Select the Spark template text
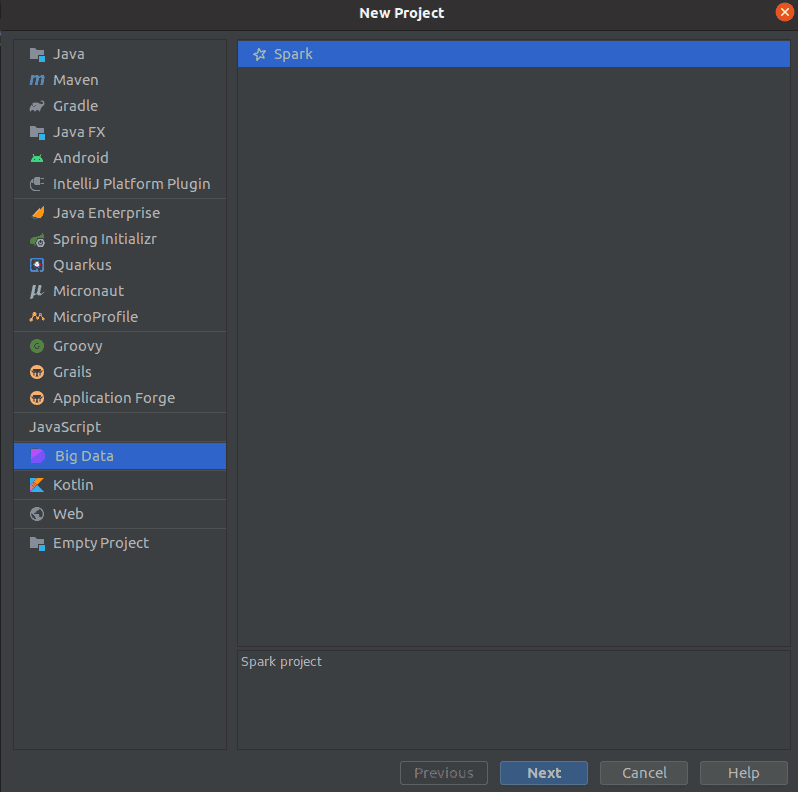The width and height of the screenshot is (798, 792). pos(293,54)
